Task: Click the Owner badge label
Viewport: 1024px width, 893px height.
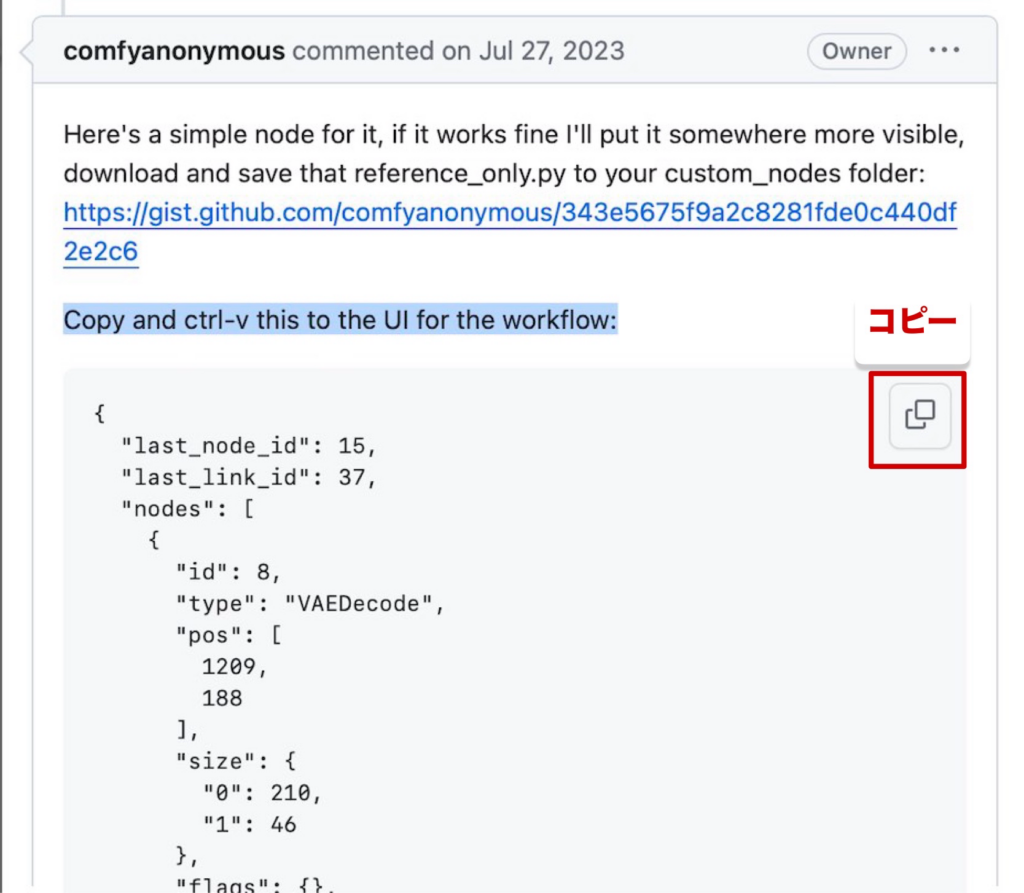Action: tap(856, 51)
